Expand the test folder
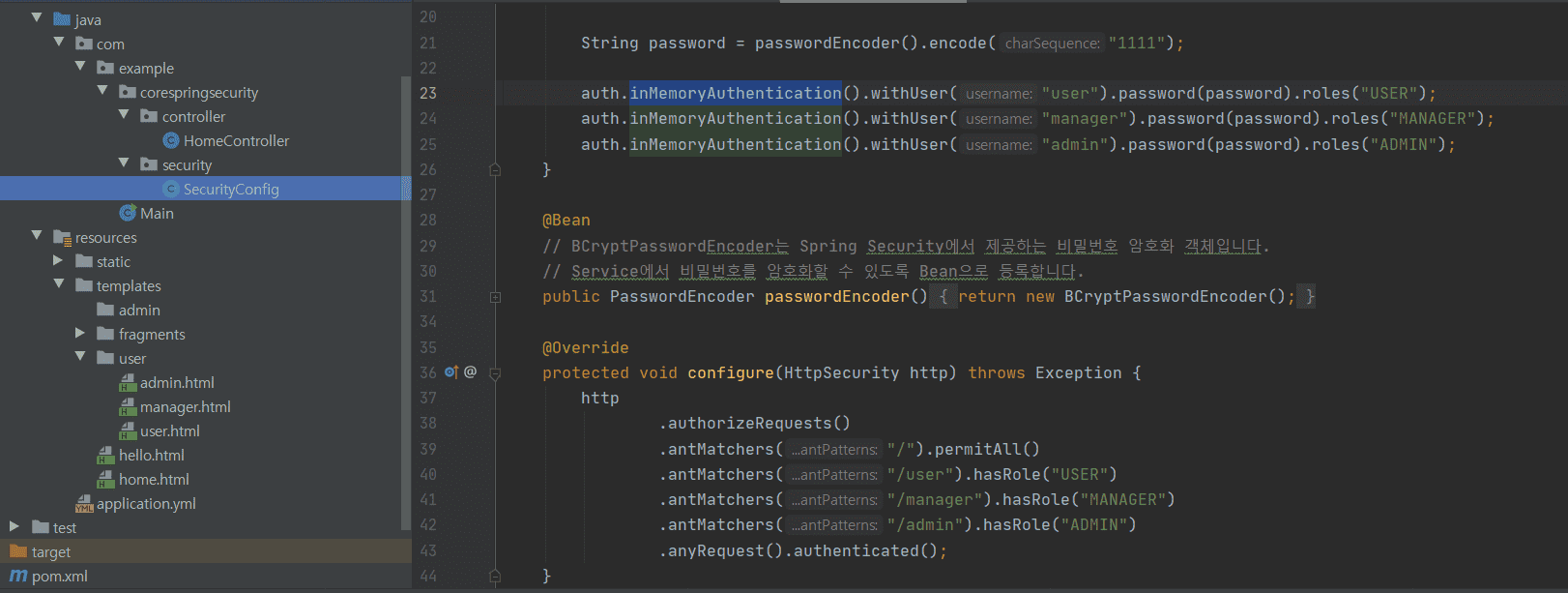This screenshot has height=593, width=1568. (x=15, y=527)
